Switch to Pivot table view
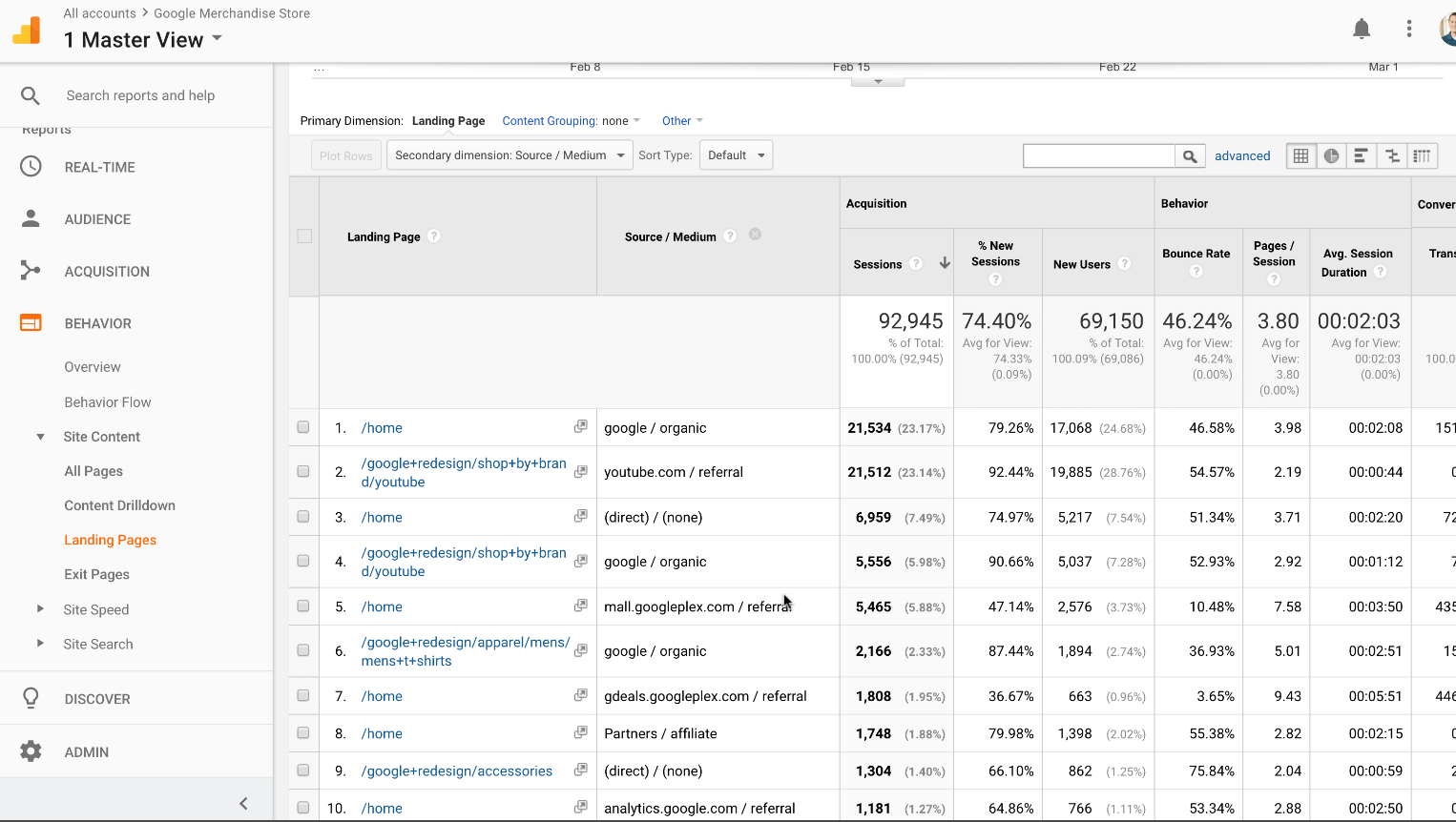1456x822 pixels. 1423,156
